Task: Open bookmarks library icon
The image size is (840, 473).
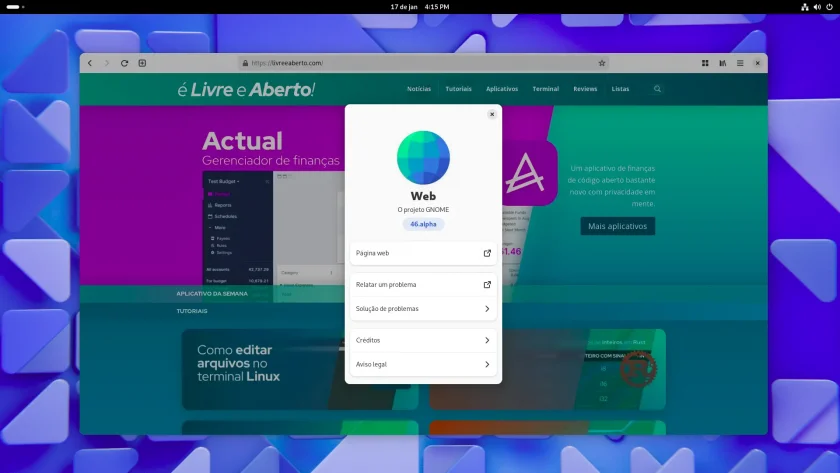Action: [723, 63]
